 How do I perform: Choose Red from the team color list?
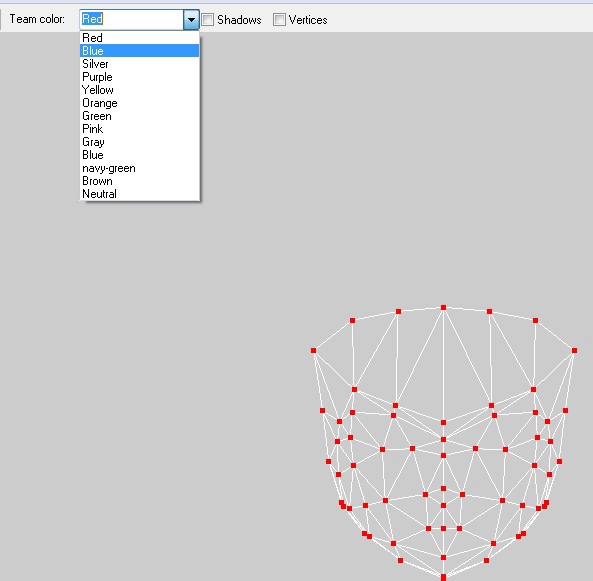click(140, 38)
